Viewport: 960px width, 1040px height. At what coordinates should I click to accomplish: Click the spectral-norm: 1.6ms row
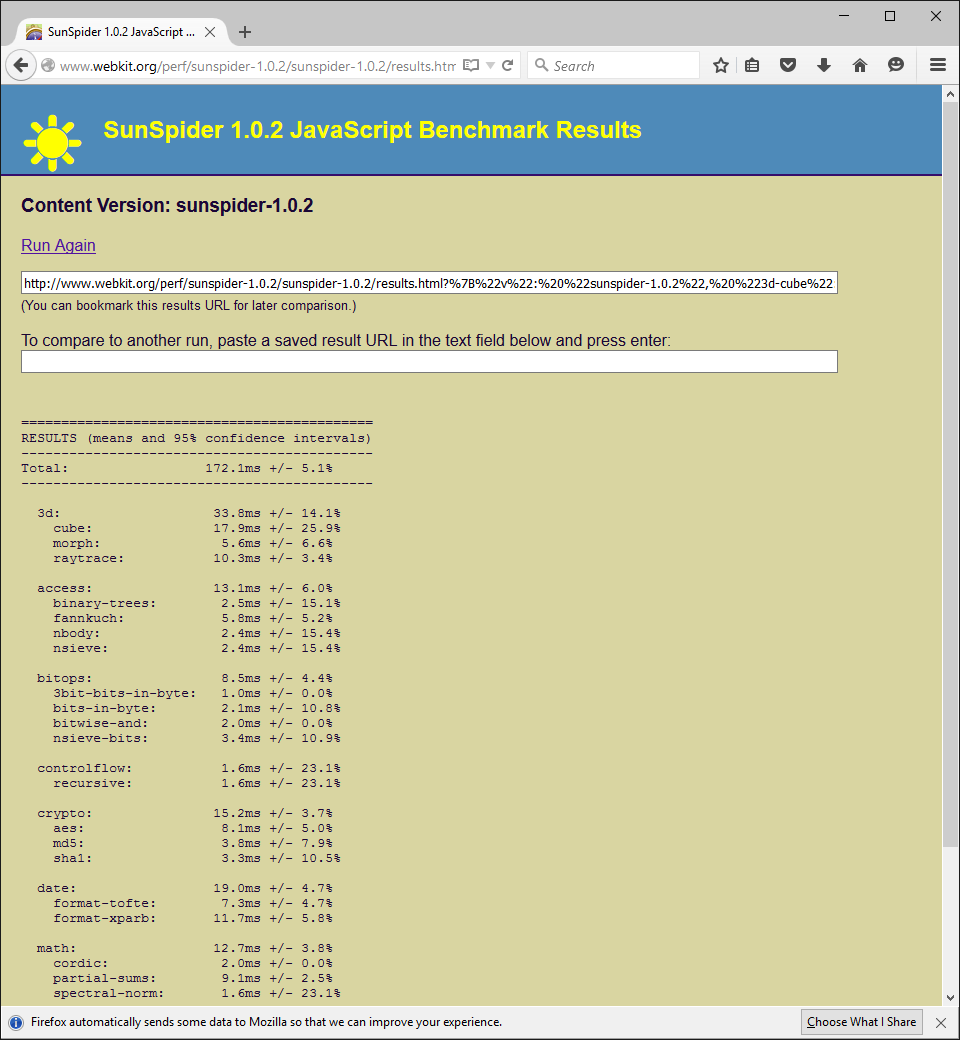[x=196, y=993]
